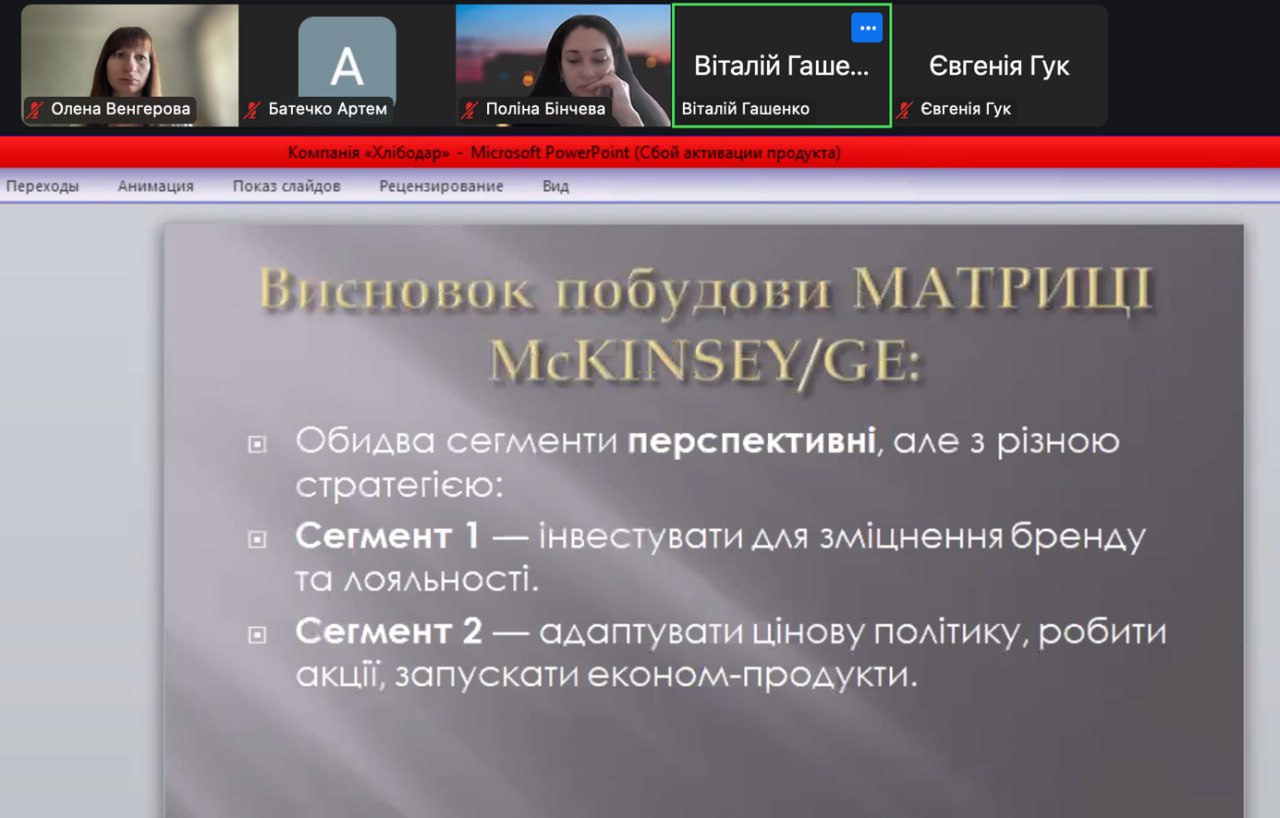
Task: Click the 'McKINSEY/GE:' title line
Action: [705, 362]
